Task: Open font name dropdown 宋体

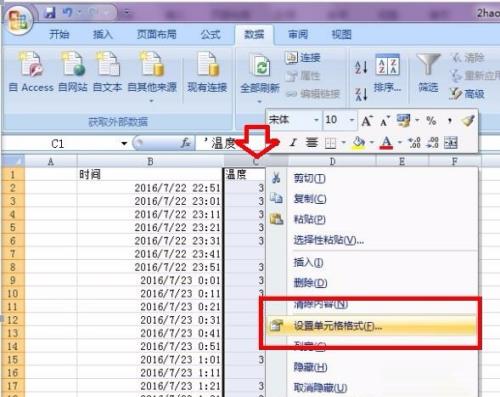Action: [x=316, y=120]
